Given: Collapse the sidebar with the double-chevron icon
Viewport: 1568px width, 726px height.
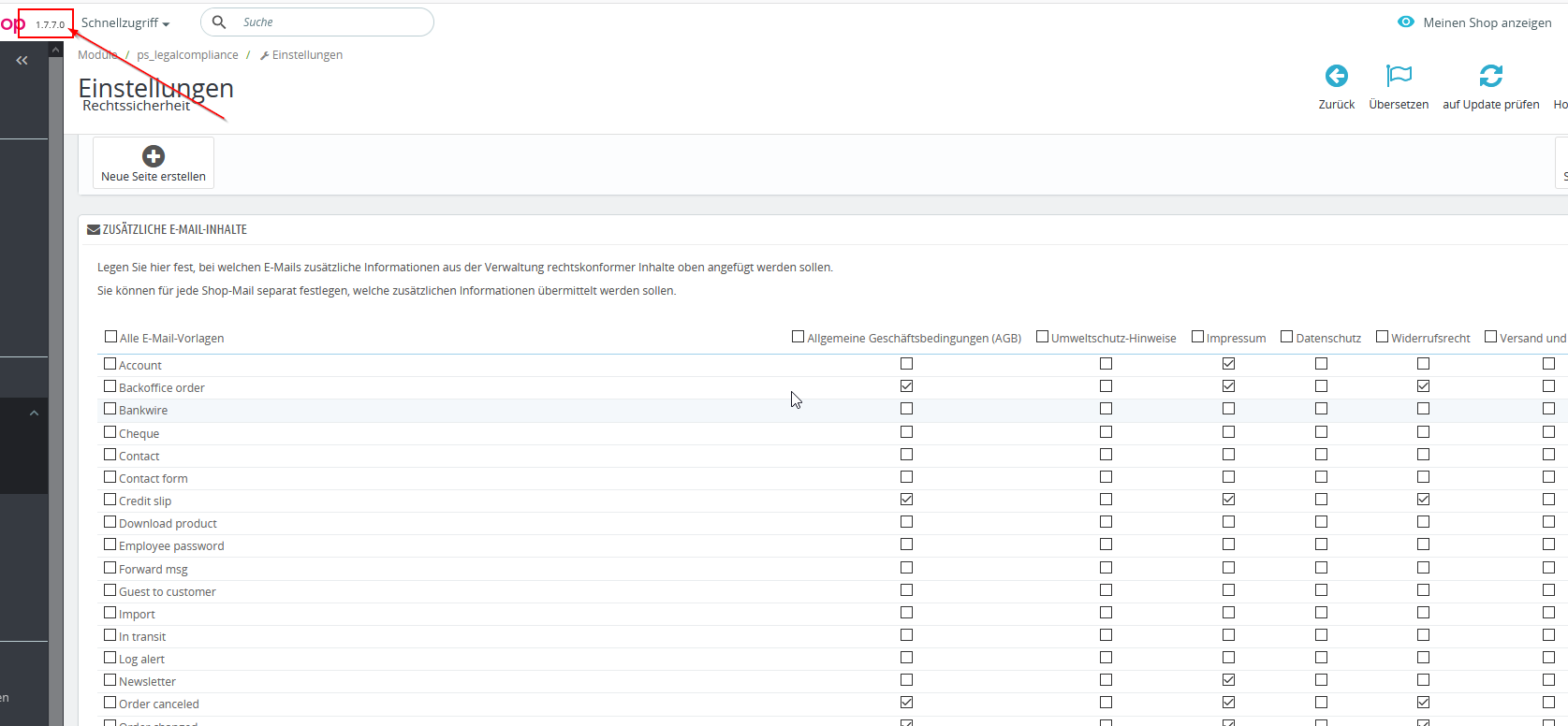Looking at the screenshot, I should pyautogui.click(x=22, y=60).
